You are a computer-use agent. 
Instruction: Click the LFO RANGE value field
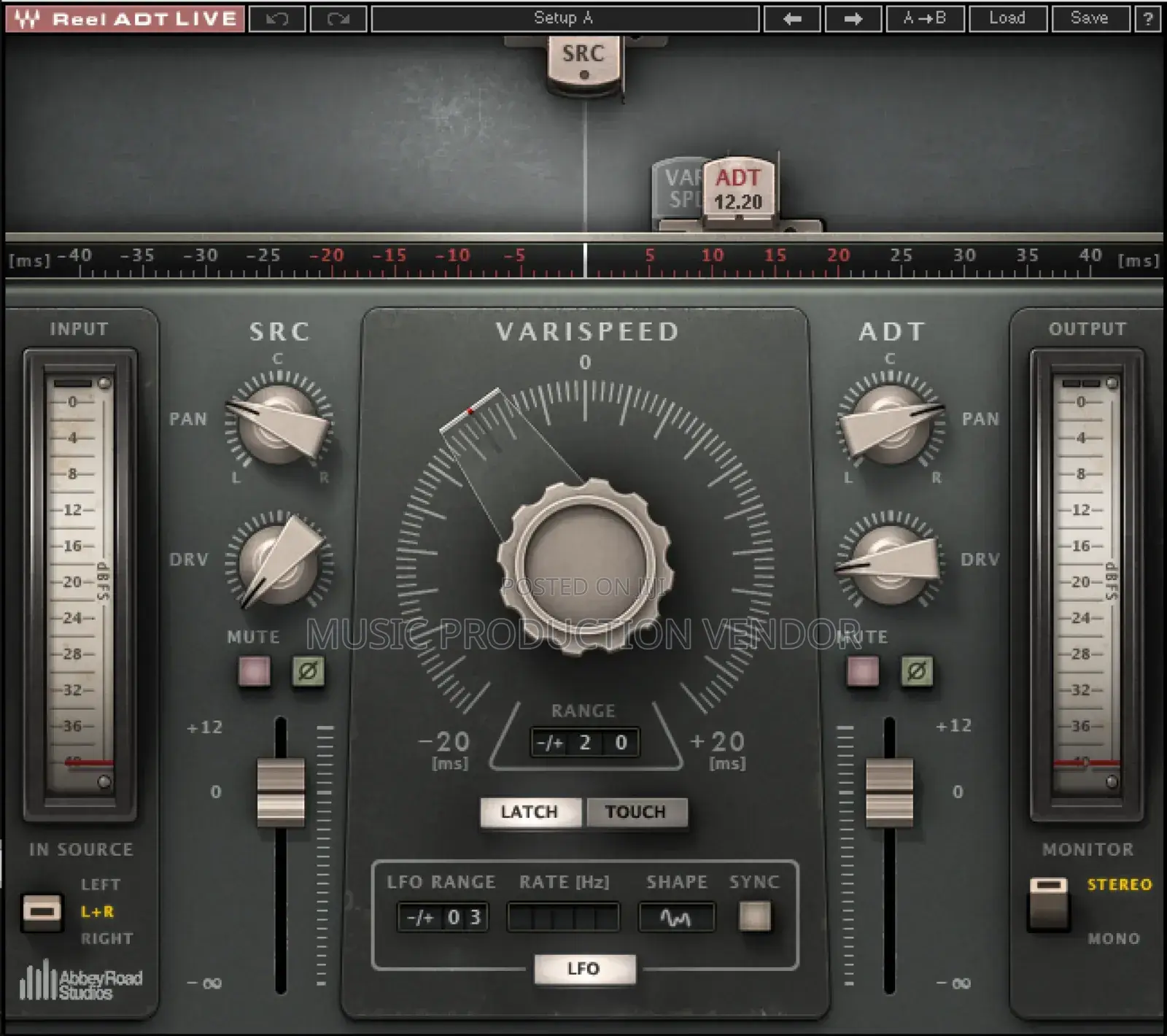(443, 917)
